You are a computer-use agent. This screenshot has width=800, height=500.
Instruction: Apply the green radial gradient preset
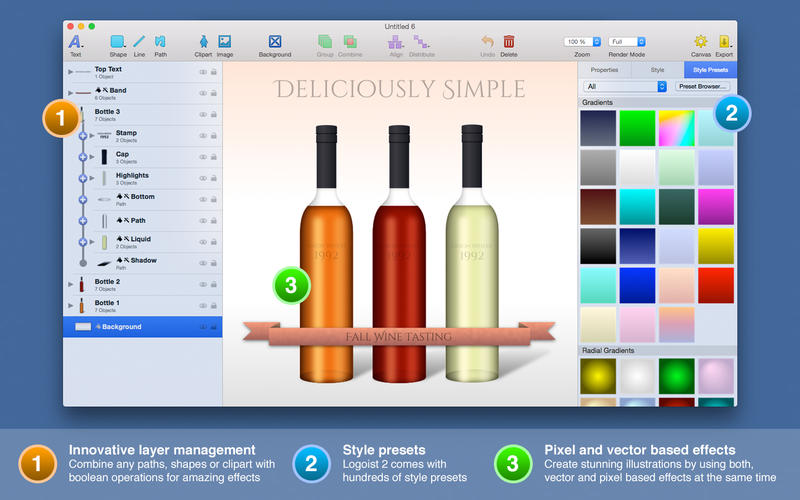click(x=677, y=376)
